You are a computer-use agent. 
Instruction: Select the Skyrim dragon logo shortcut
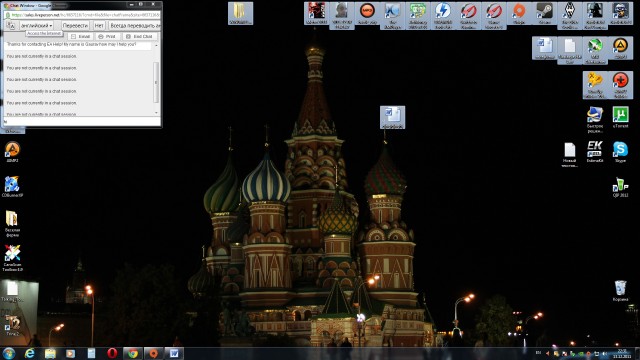coord(570,16)
